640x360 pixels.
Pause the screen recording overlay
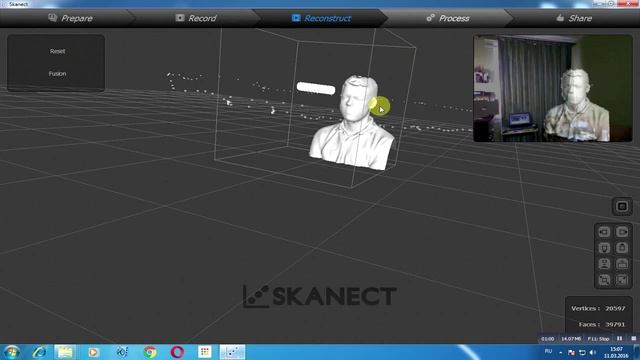coord(620,338)
